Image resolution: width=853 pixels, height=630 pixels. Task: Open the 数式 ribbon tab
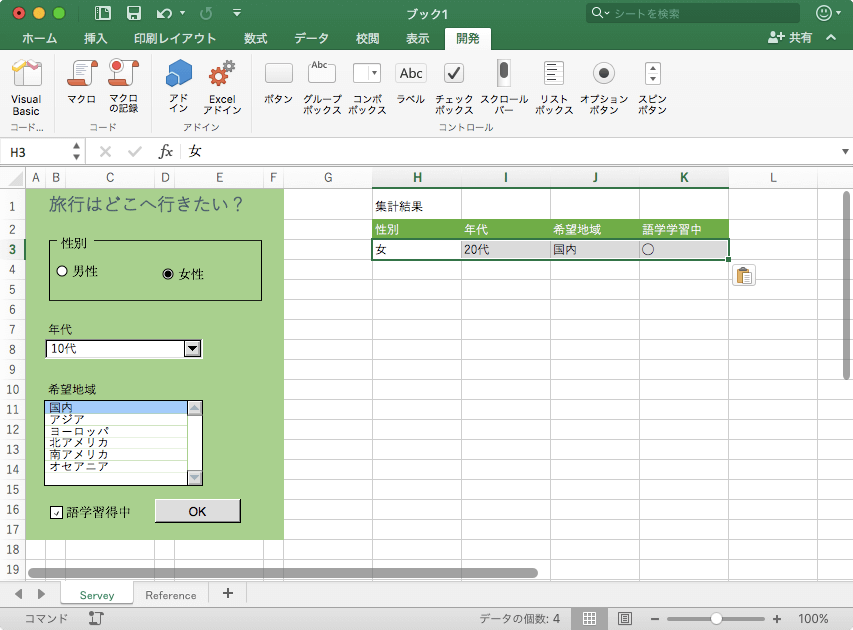point(255,38)
